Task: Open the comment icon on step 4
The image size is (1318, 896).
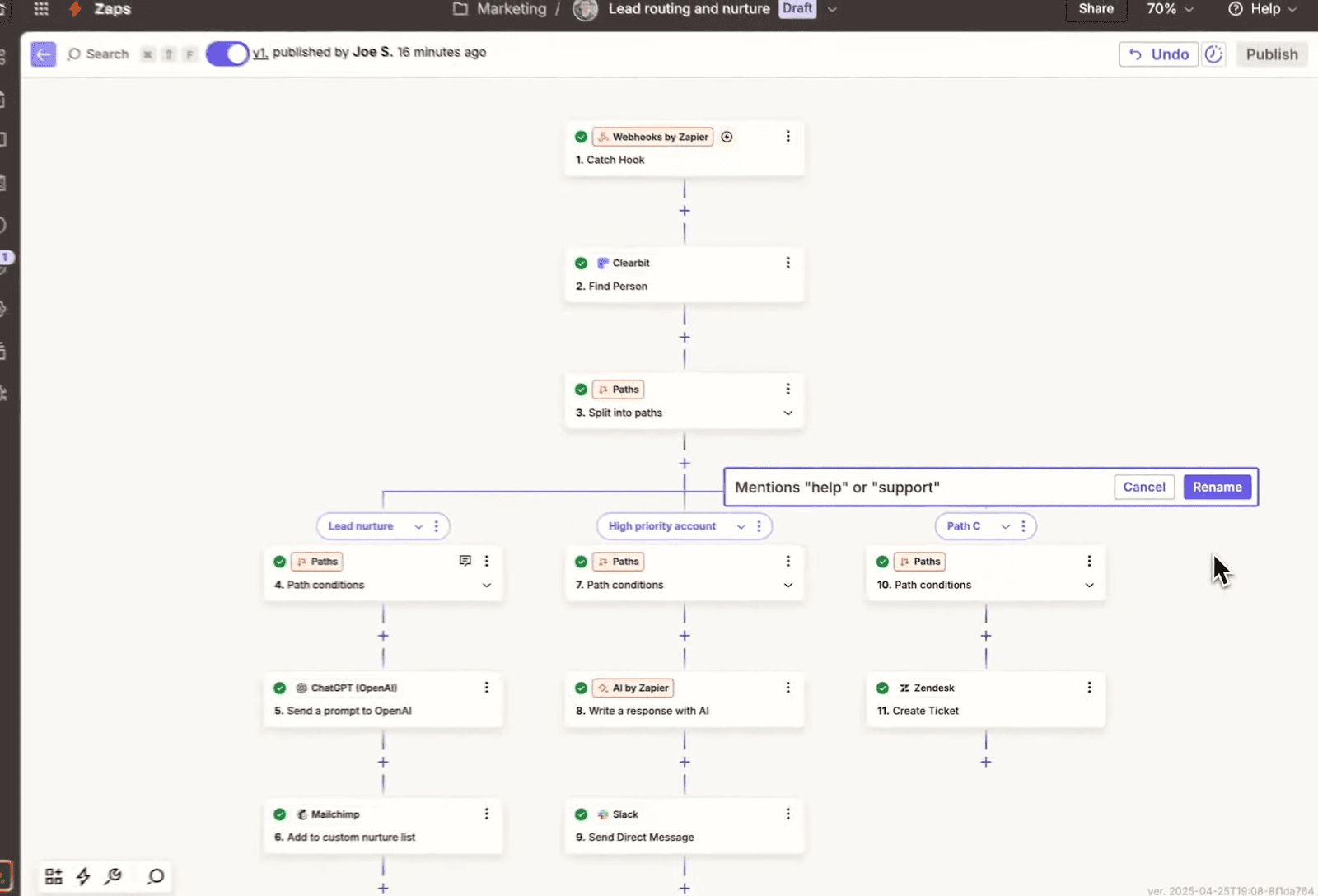Action: 465,561
